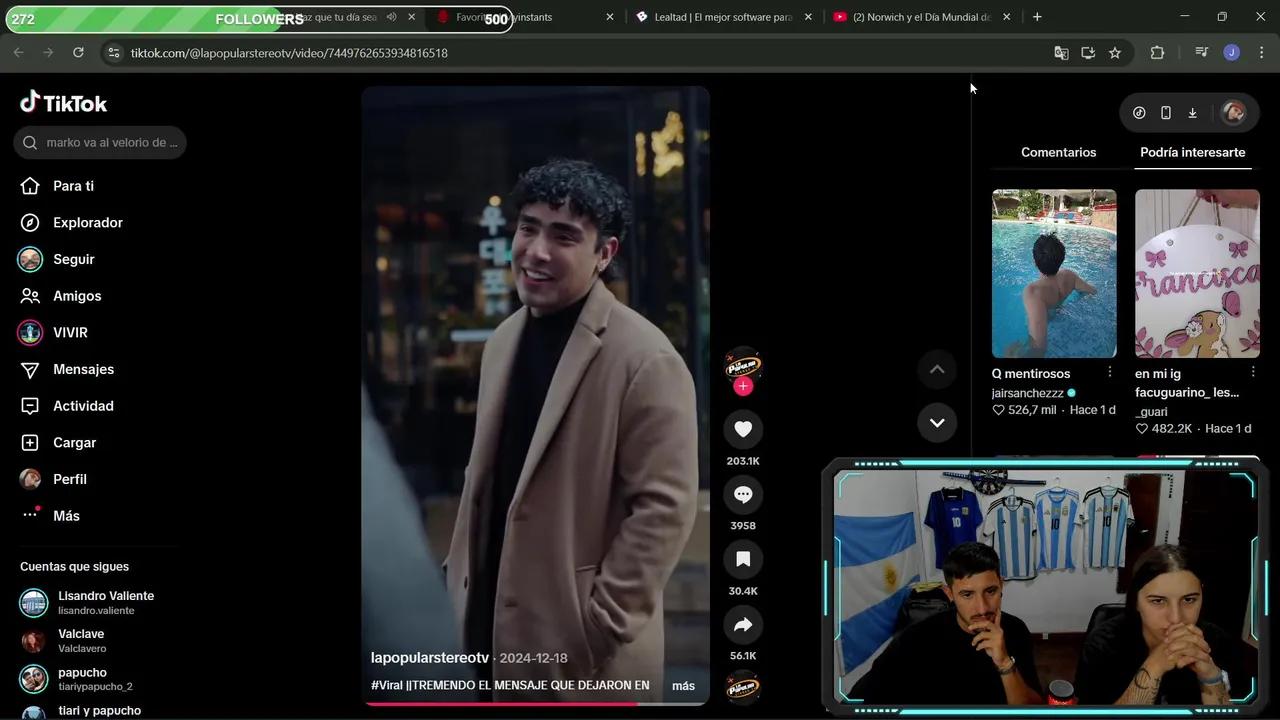Bookmark this page with the star icon
The height and width of the screenshot is (720, 1280).
pyautogui.click(x=1115, y=53)
